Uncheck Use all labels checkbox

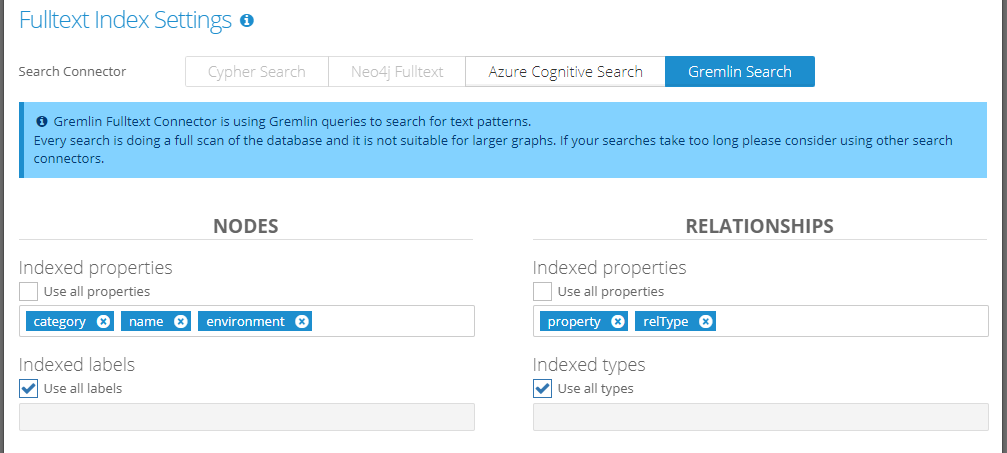[x=29, y=388]
